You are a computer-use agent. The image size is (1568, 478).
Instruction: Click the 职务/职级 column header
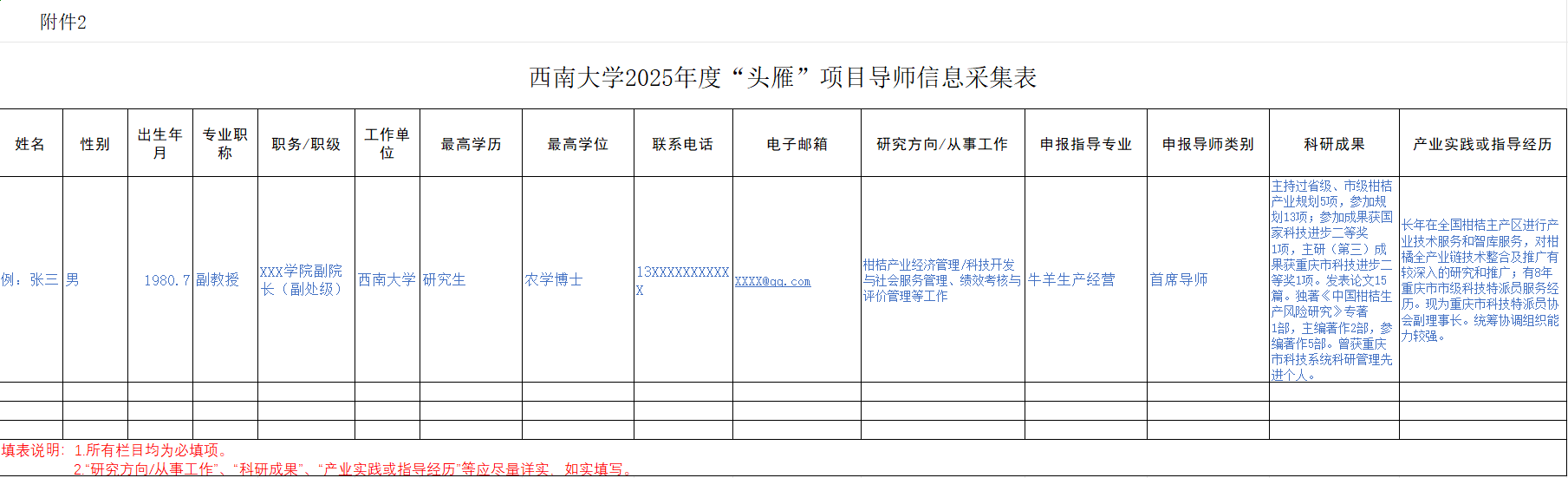coord(306,144)
